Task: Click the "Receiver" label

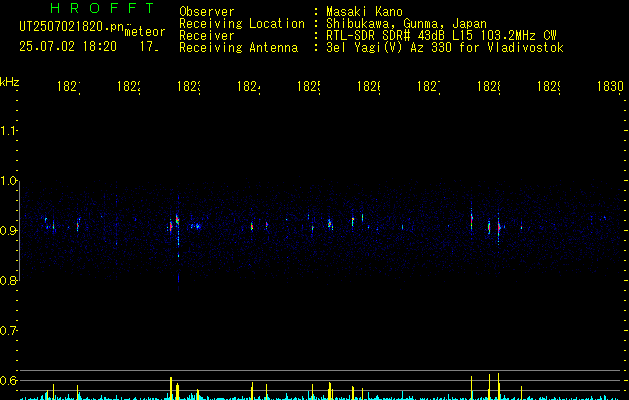Action: tap(207, 36)
